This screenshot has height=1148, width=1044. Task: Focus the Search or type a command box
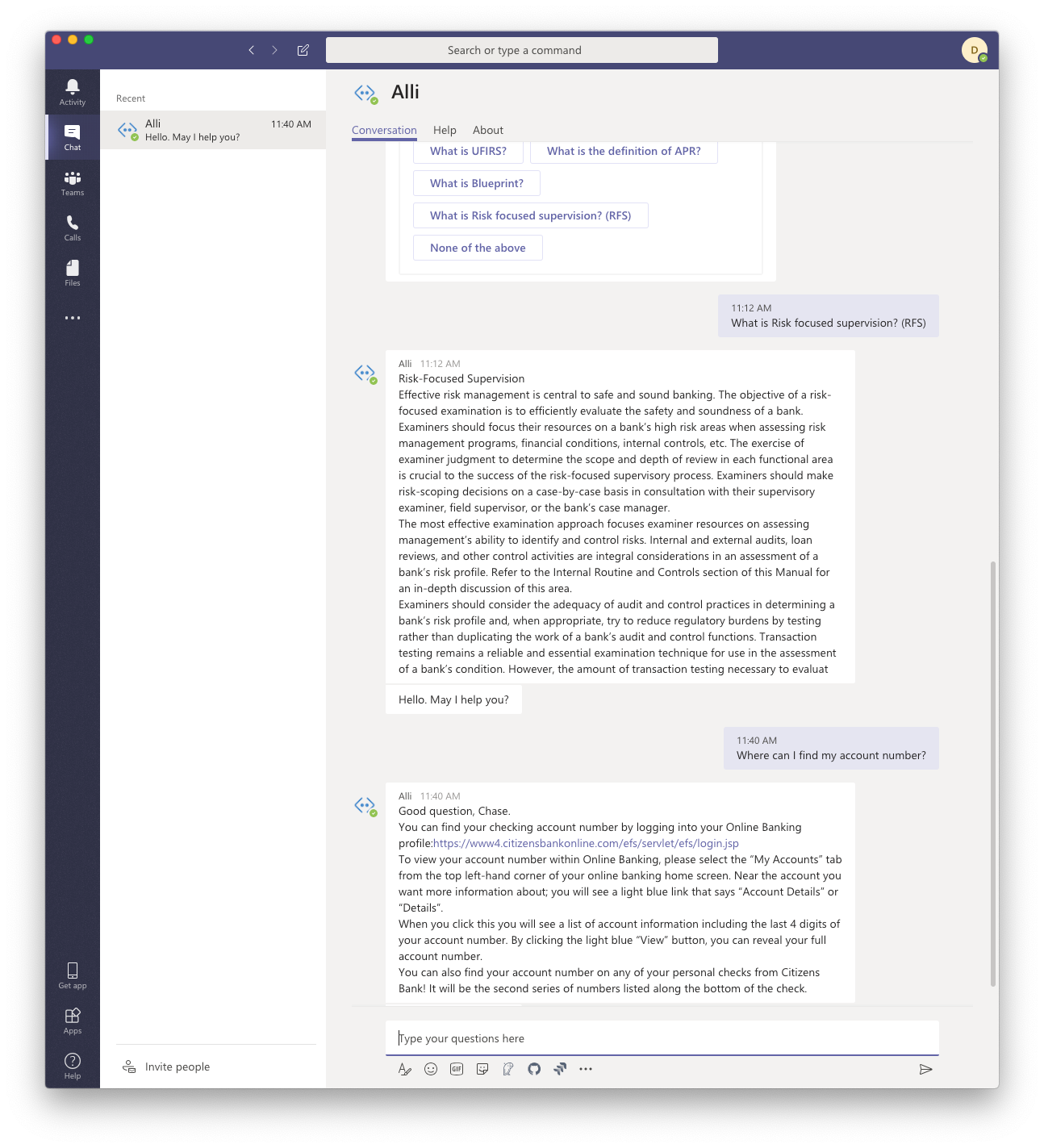pos(522,50)
